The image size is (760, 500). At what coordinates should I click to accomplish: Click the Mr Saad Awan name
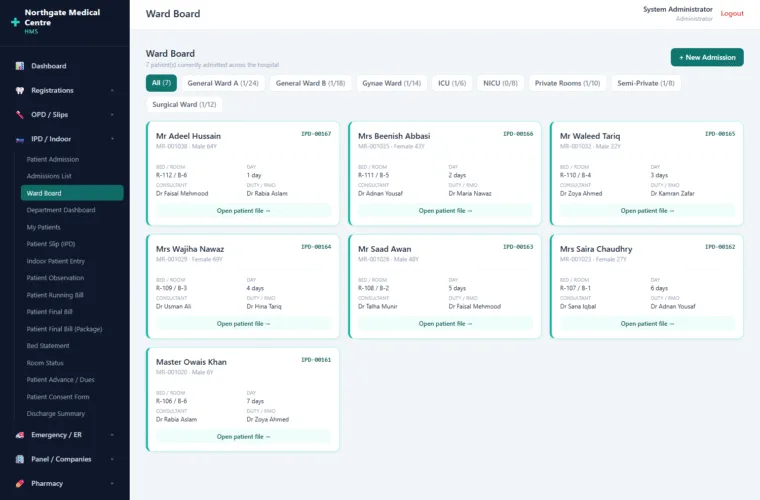(384, 249)
